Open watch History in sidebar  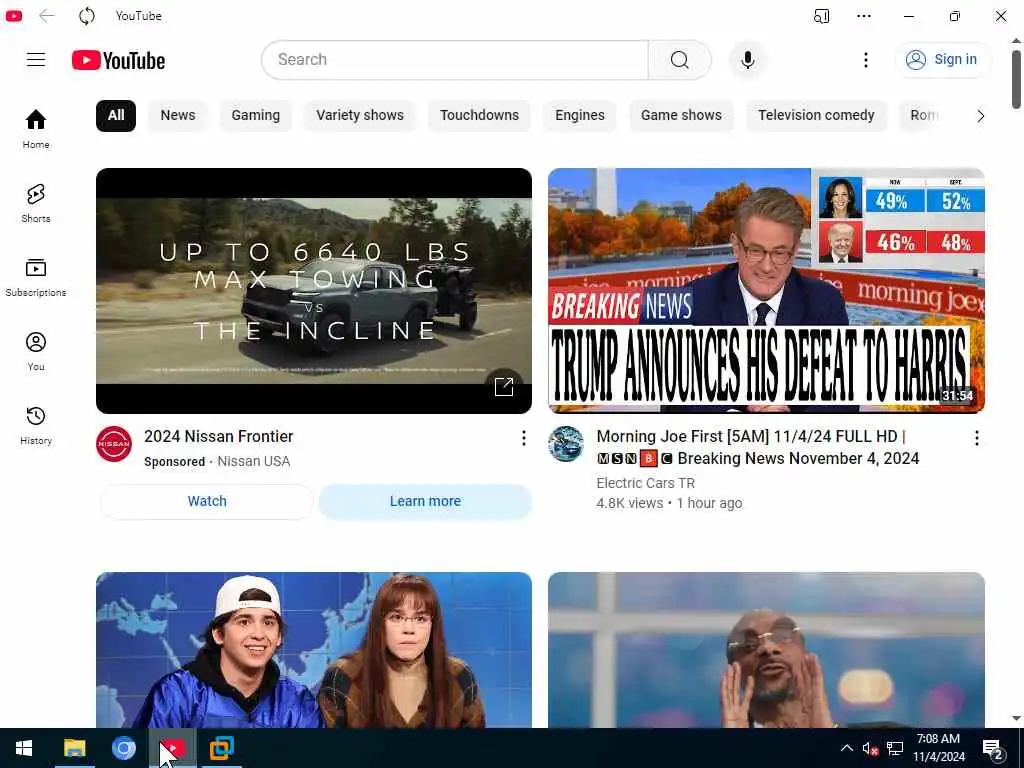[x=36, y=425]
